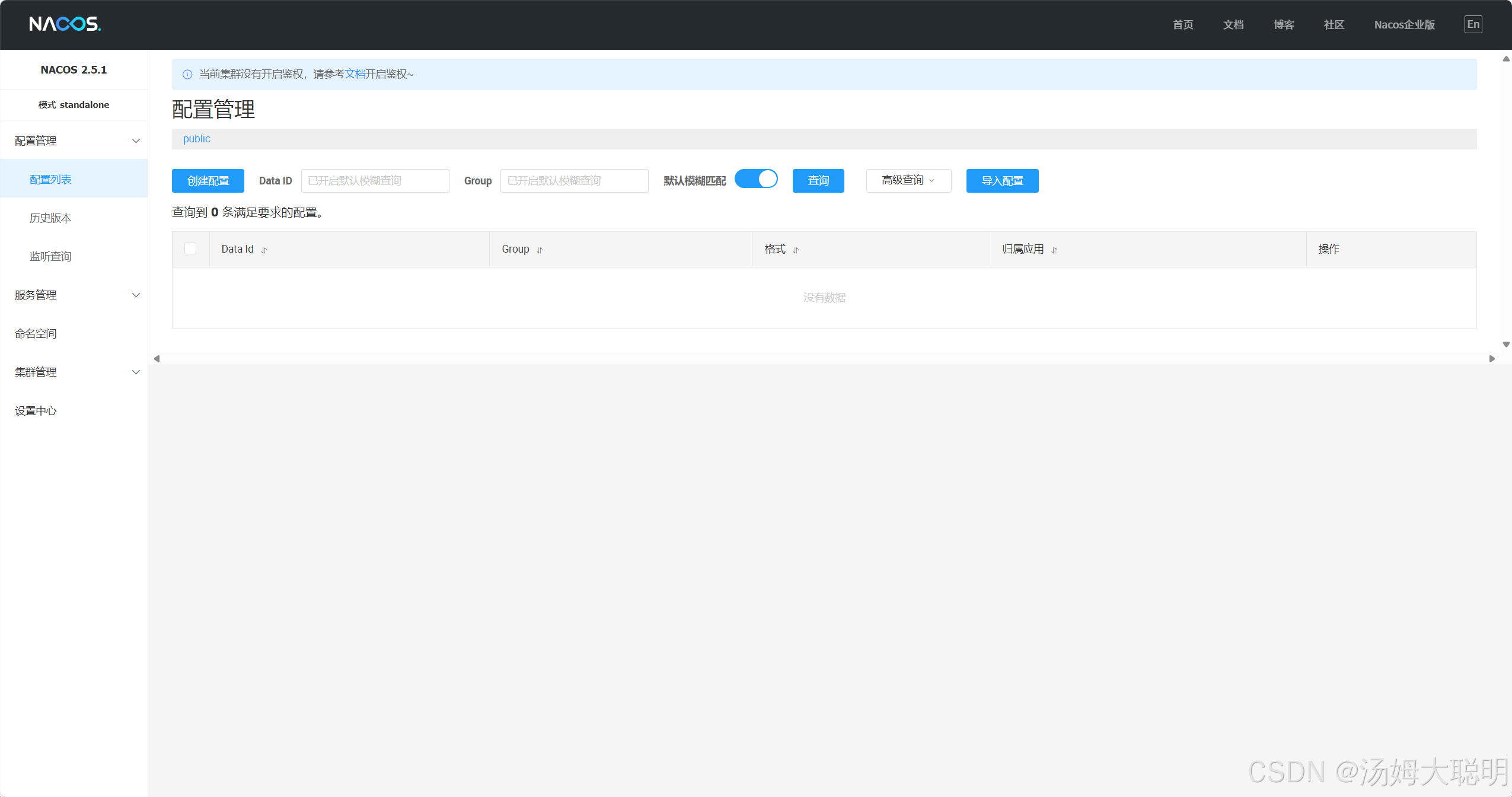
Task: Open the 高级查询 dropdown
Action: (x=908, y=180)
